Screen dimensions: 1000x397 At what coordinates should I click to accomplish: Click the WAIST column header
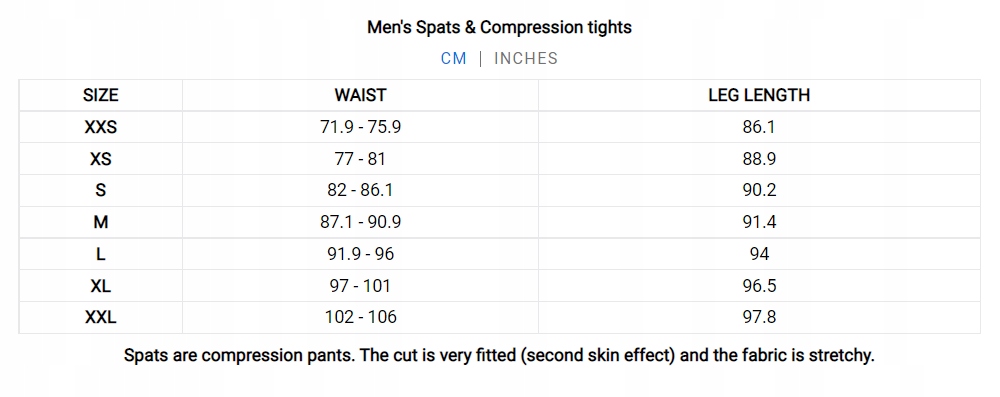360,95
